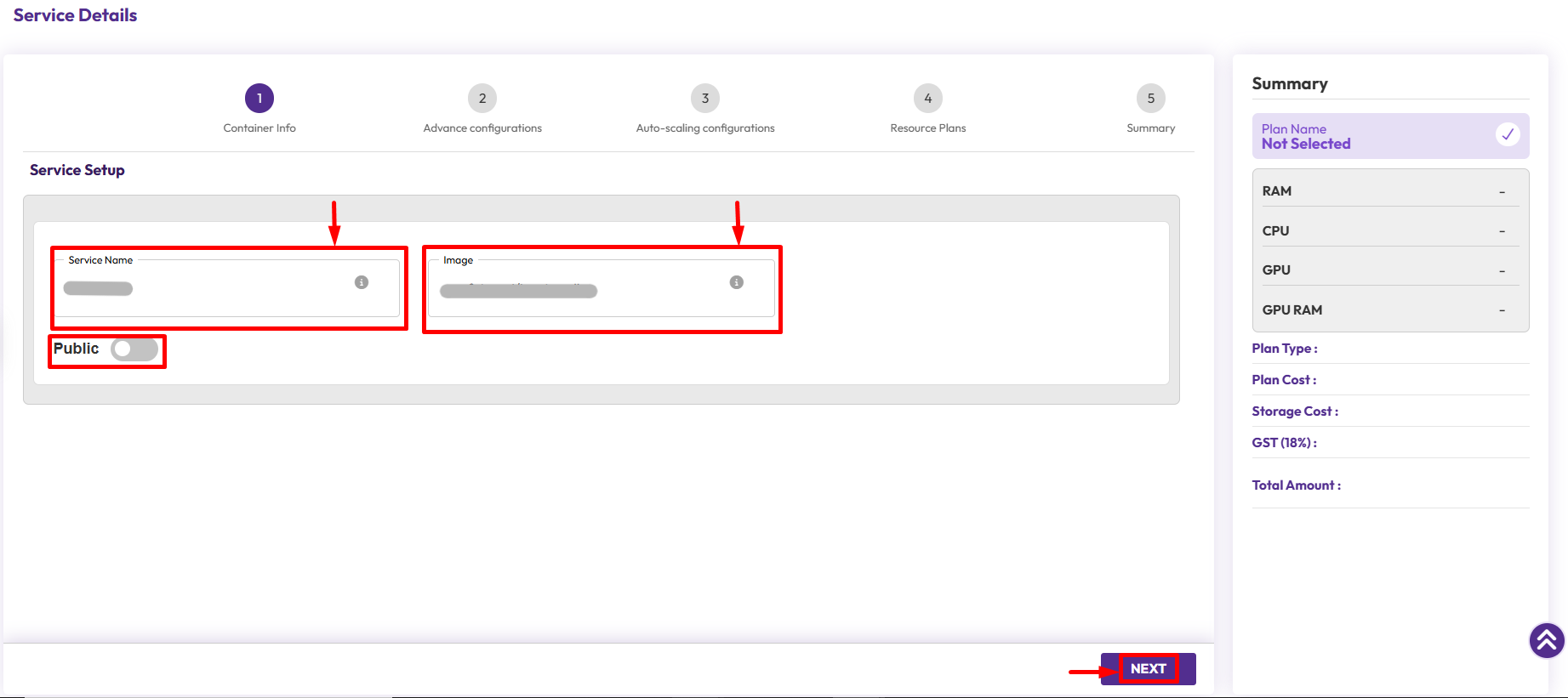Click the Service Details page heading
This screenshot has width=1568, height=698.
75,15
